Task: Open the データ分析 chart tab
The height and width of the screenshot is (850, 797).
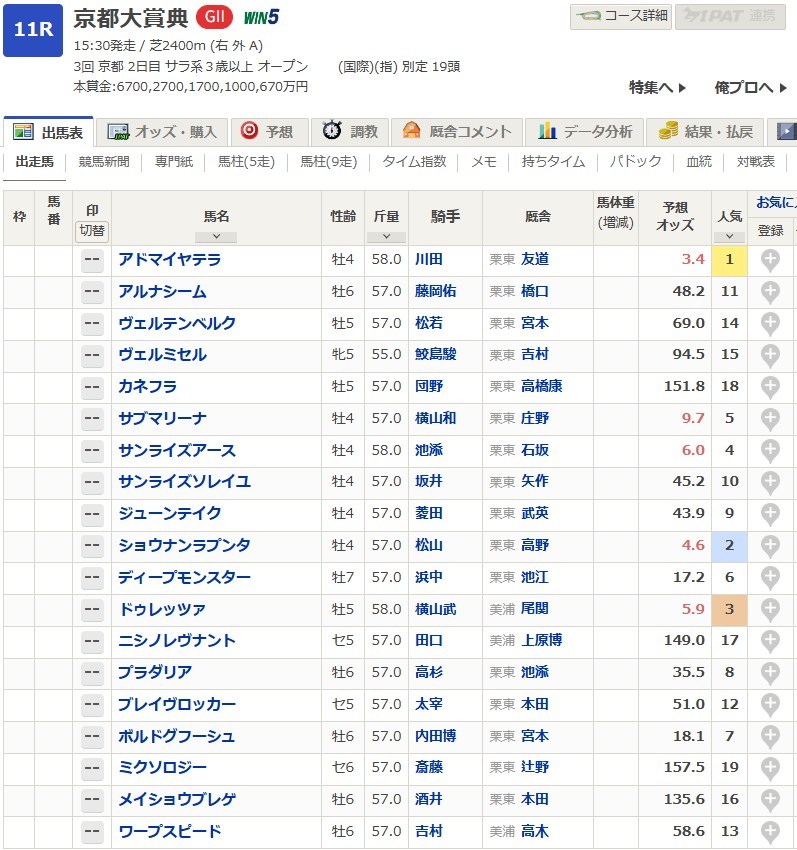Action: [585, 131]
